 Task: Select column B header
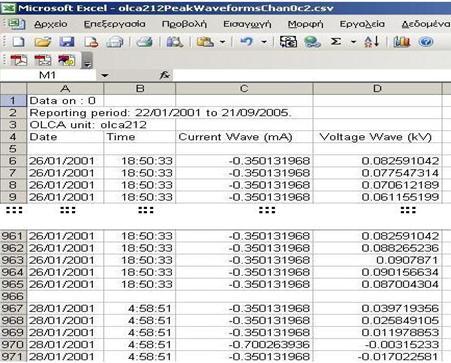140,89
